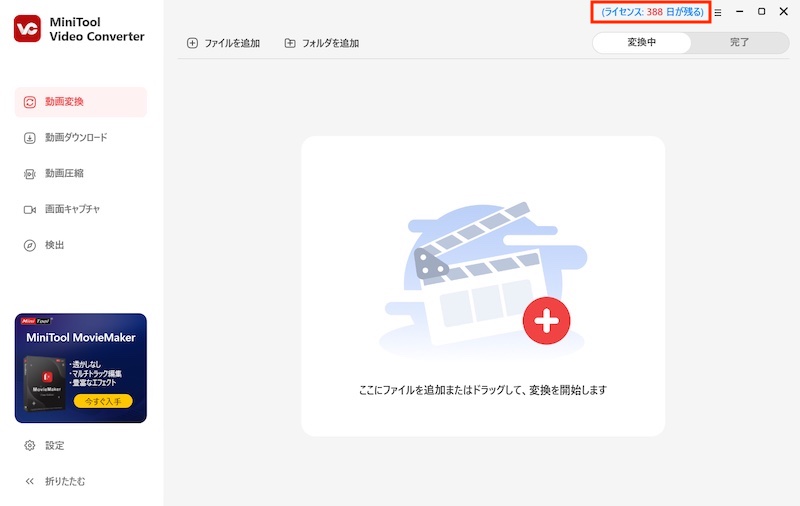Click the license days remaining link
800x506 pixels.
click(x=652, y=12)
